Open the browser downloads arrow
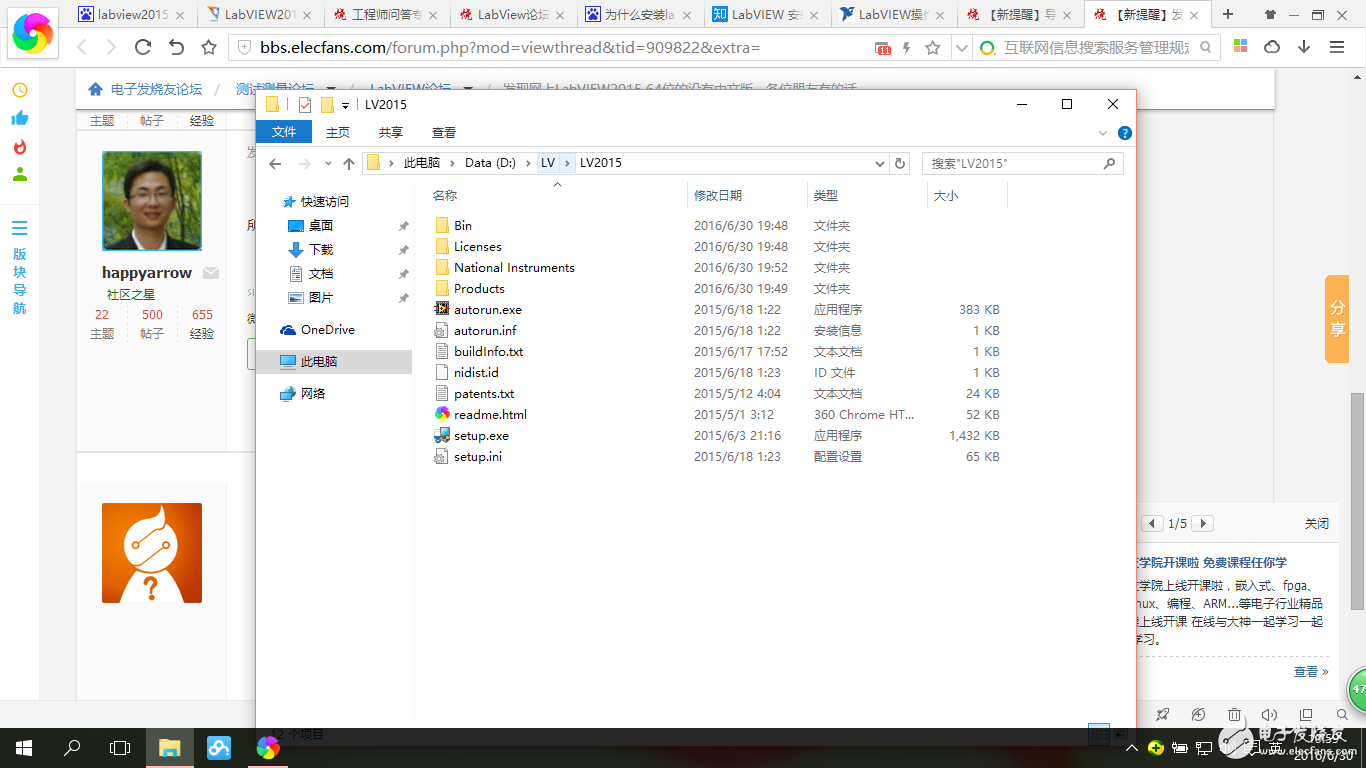This screenshot has height=768, width=1366. [x=1304, y=47]
